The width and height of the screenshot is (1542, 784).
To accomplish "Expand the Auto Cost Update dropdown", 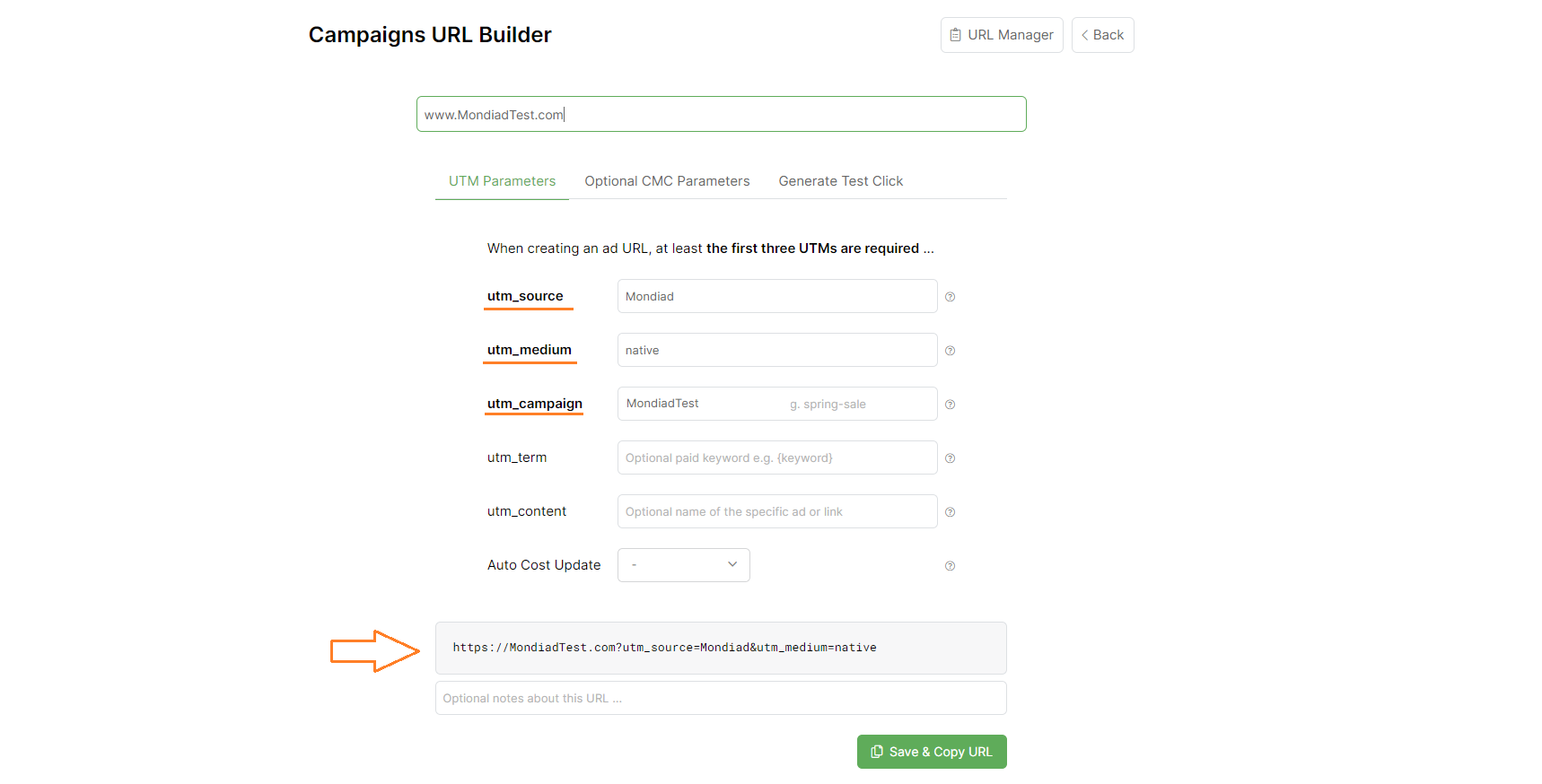I will point(683,565).
